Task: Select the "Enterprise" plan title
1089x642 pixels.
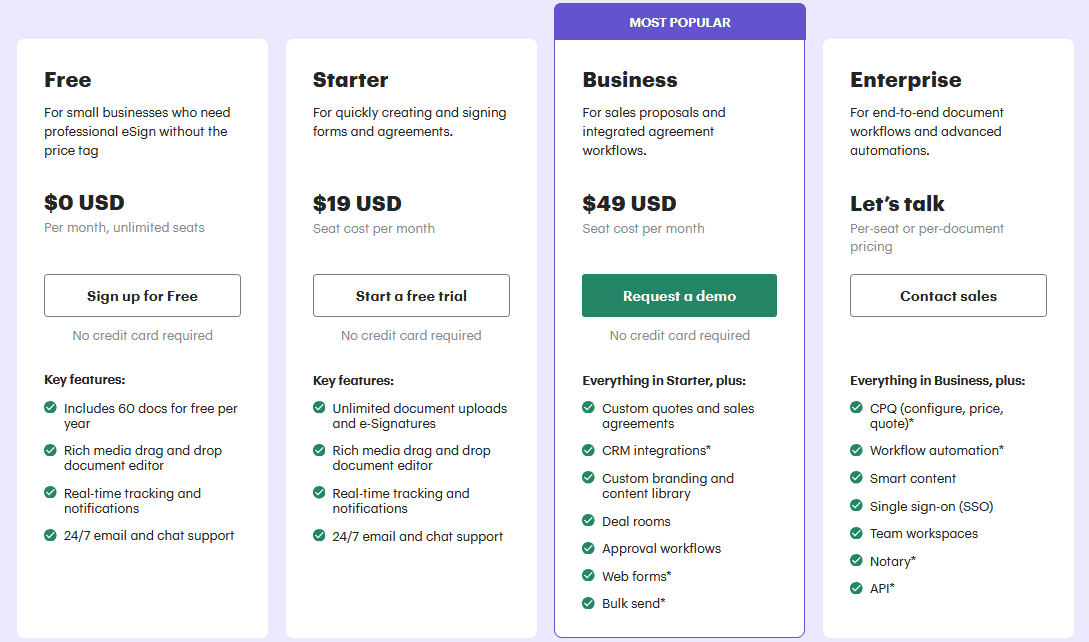Action: (906, 79)
